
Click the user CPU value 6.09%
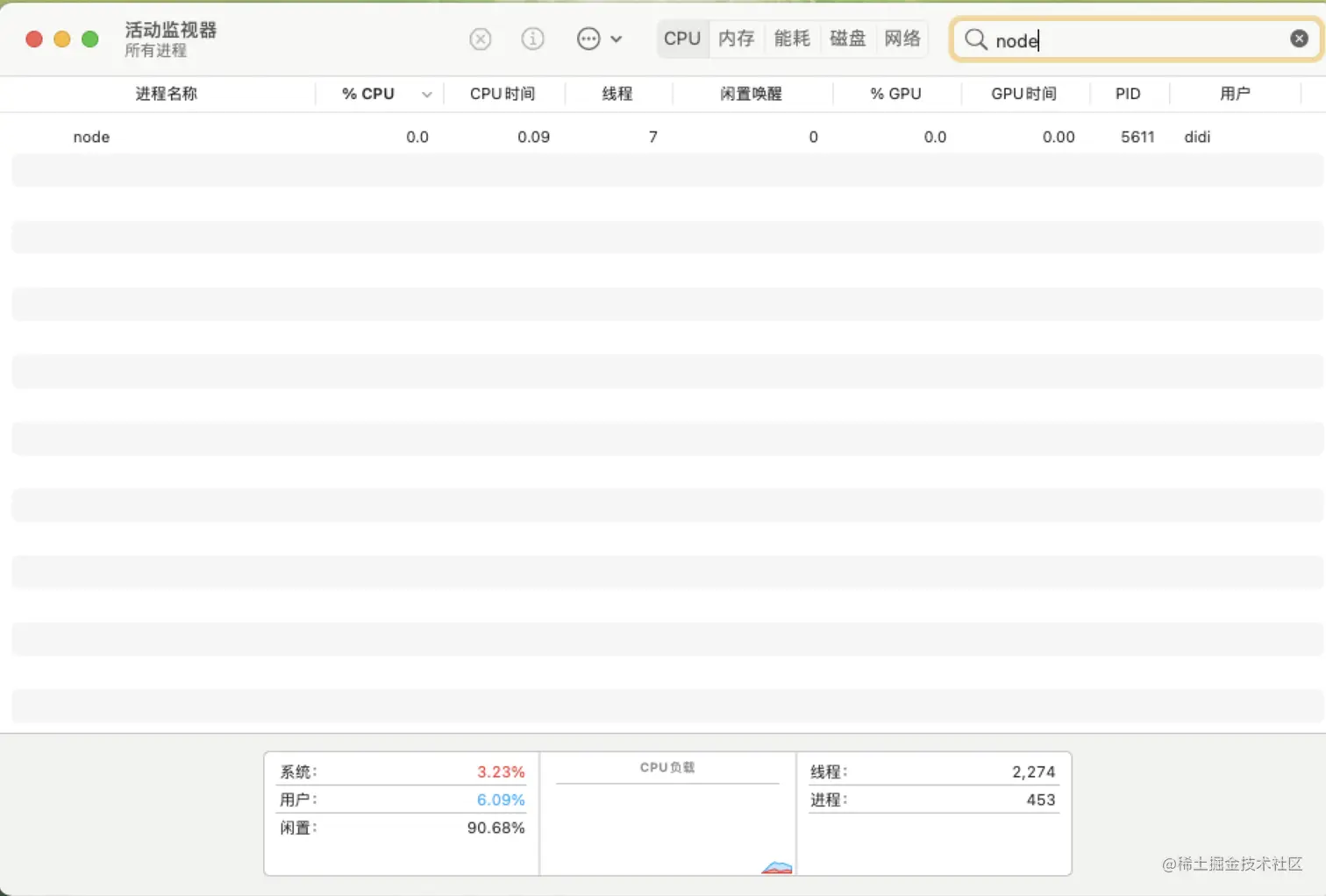point(501,800)
